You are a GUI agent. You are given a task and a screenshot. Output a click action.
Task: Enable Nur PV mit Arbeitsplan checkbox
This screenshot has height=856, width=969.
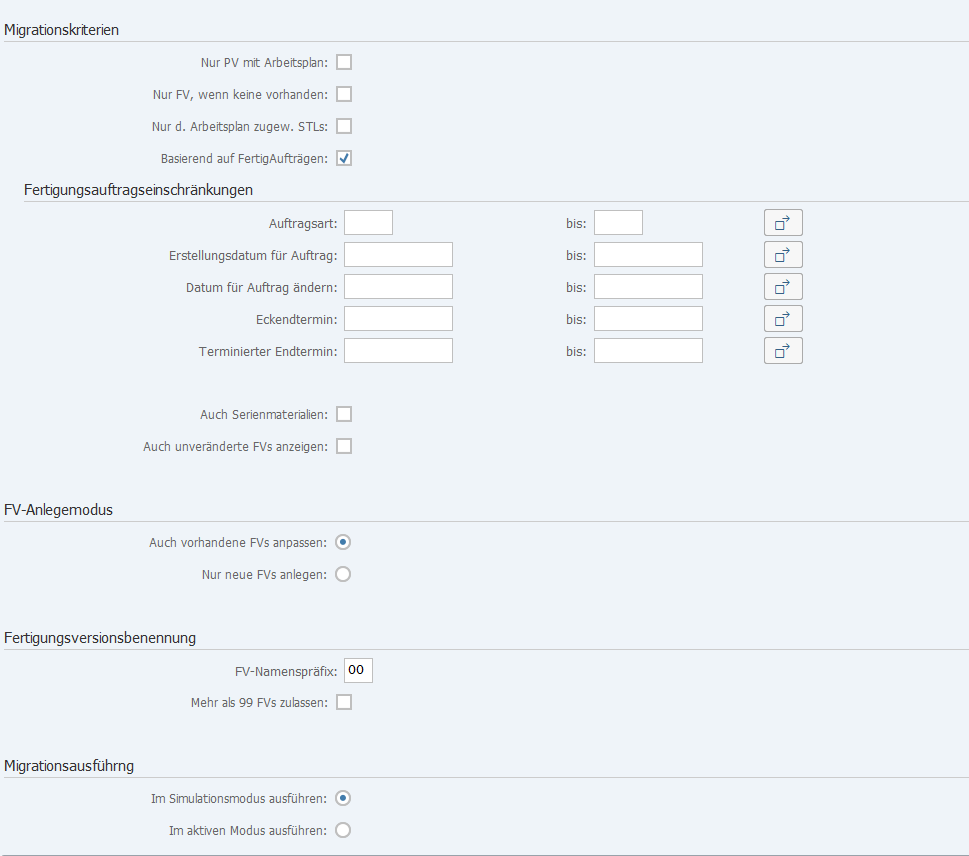coord(344,62)
